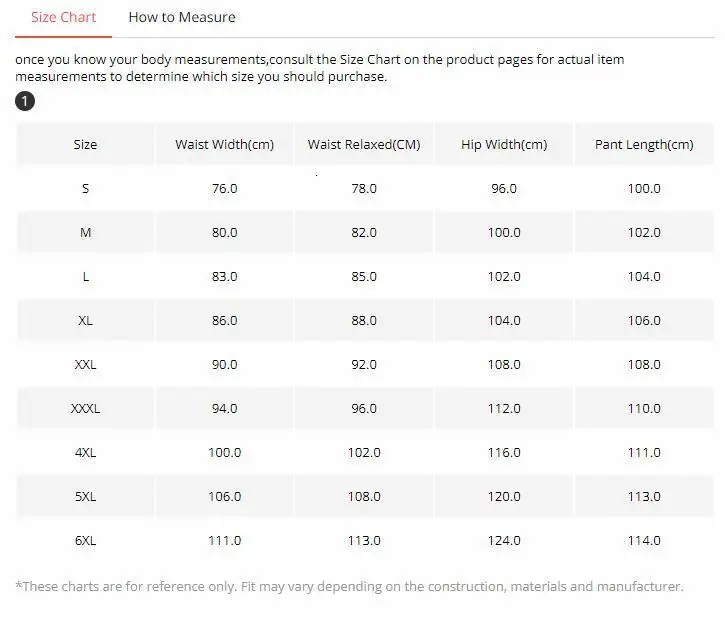Select the 5XL size row label
The height and width of the screenshot is (635, 725).
pyautogui.click(x=85, y=496)
